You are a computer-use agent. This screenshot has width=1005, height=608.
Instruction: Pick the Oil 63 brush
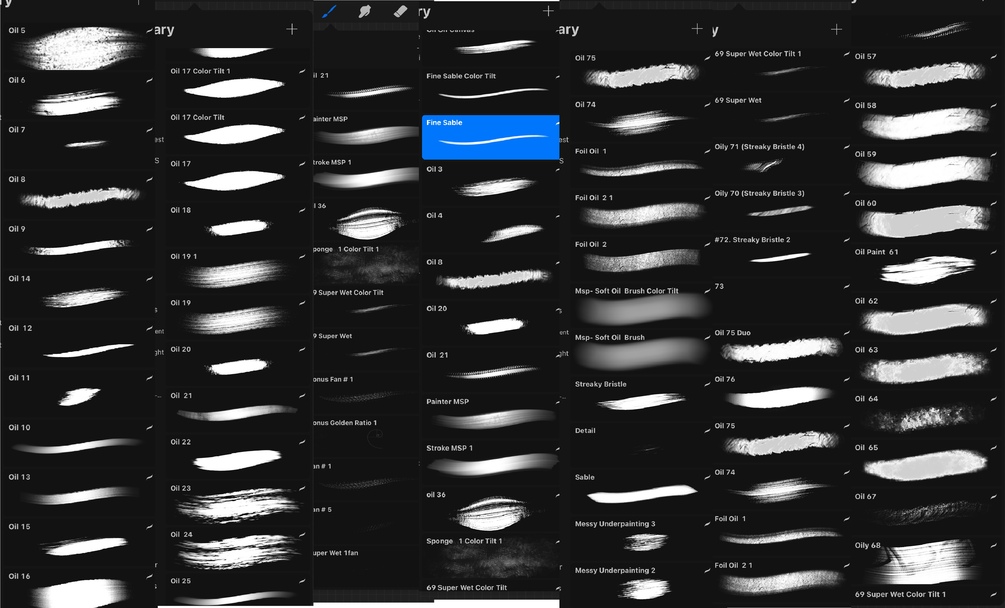click(926, 366)
